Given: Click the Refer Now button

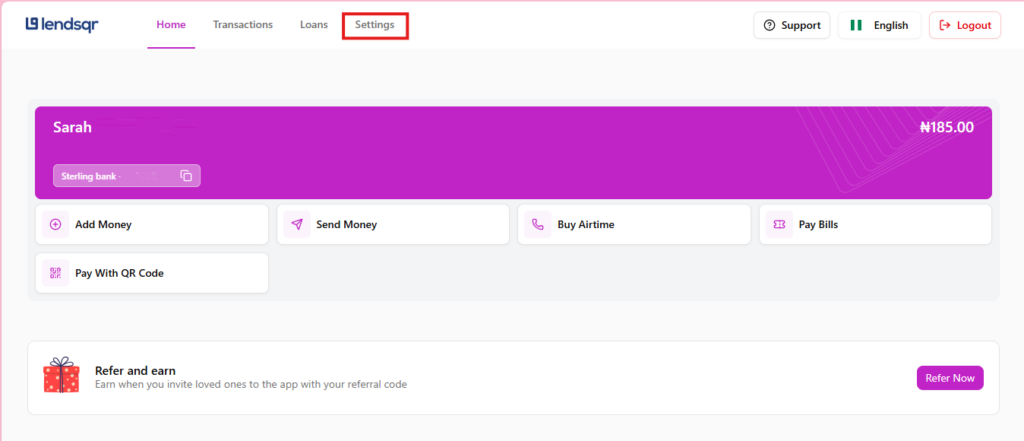Looking at the screenshot, I should 949,378.
